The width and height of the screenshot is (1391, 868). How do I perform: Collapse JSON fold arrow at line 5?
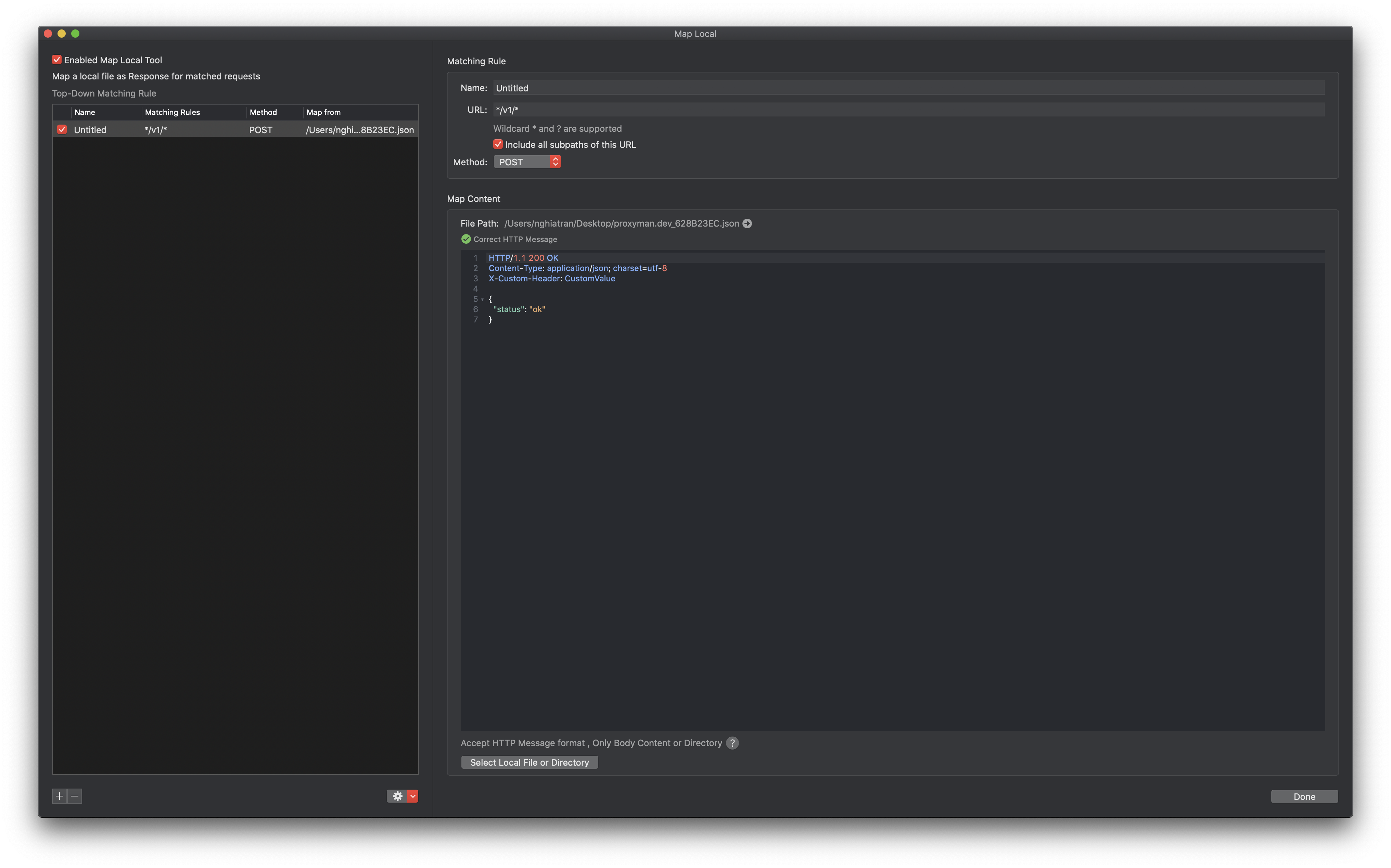[482, 300]
